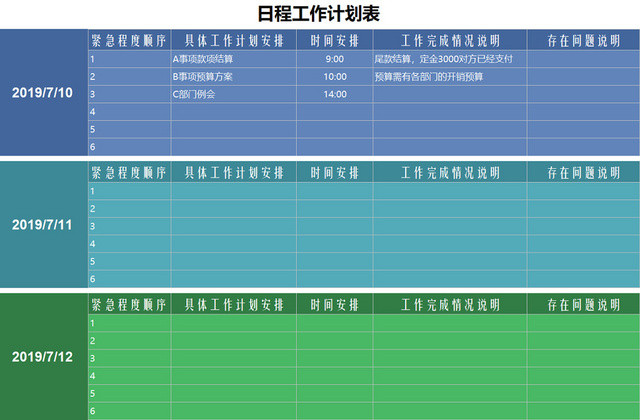Viewport: 640px width, 420px height.
Task: Click 具体工作计划安排 header in 2019/7/10 block
Action: (x=233, y=40)
